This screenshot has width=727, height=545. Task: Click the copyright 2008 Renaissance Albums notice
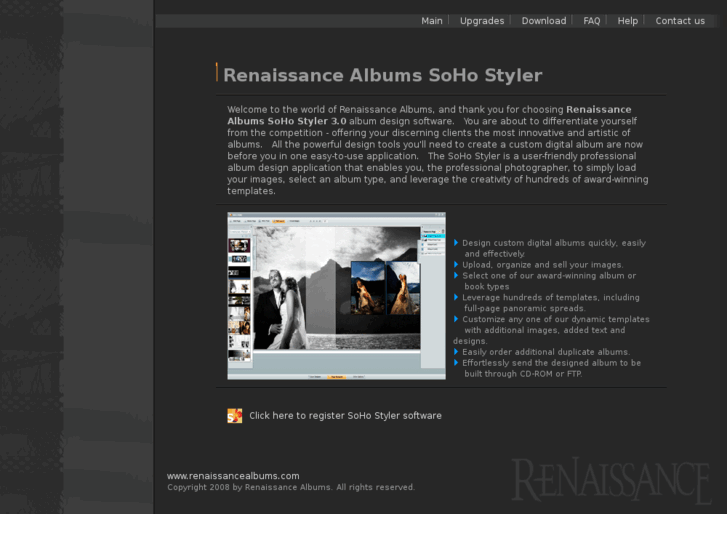pyautogui.click(x=291, y=487)
